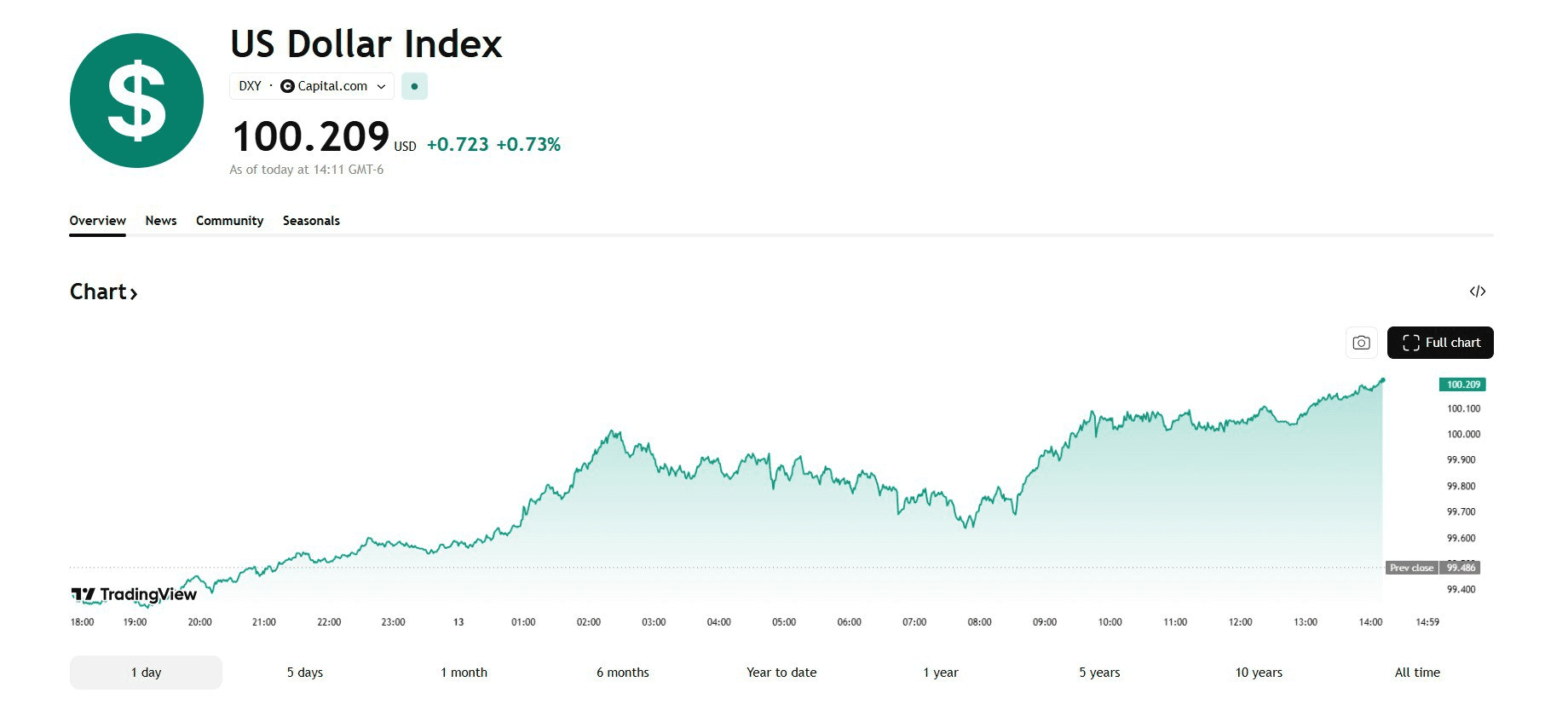Select the 1 day time range
Screen dimensions: 1568x722
tap(146, 673)
